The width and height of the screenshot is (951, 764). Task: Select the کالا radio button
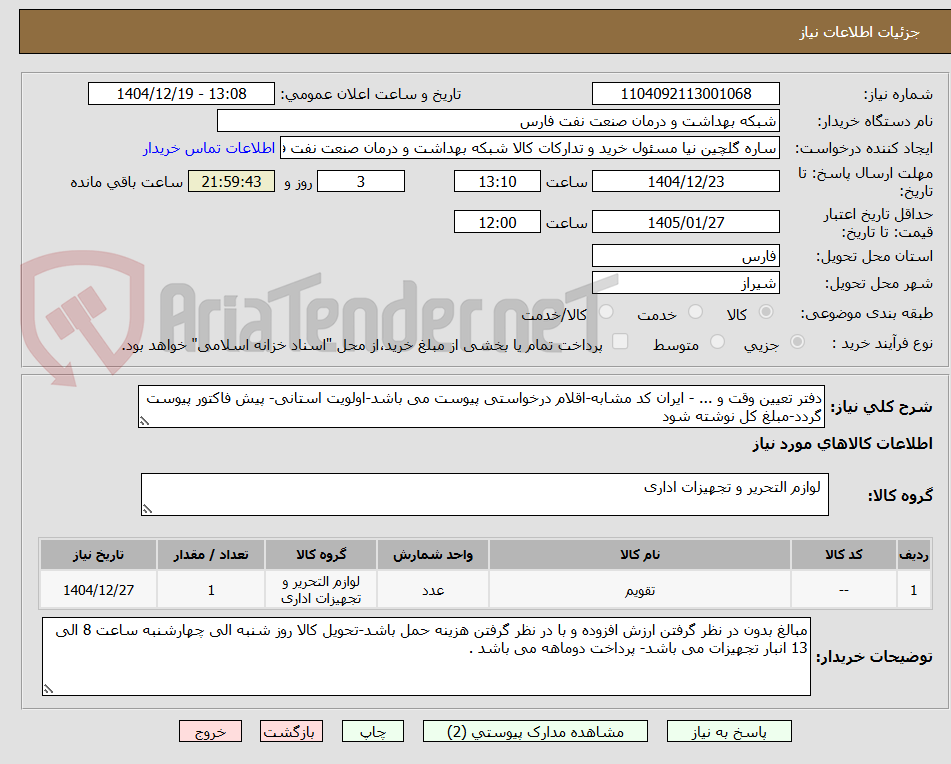(766, 312)
